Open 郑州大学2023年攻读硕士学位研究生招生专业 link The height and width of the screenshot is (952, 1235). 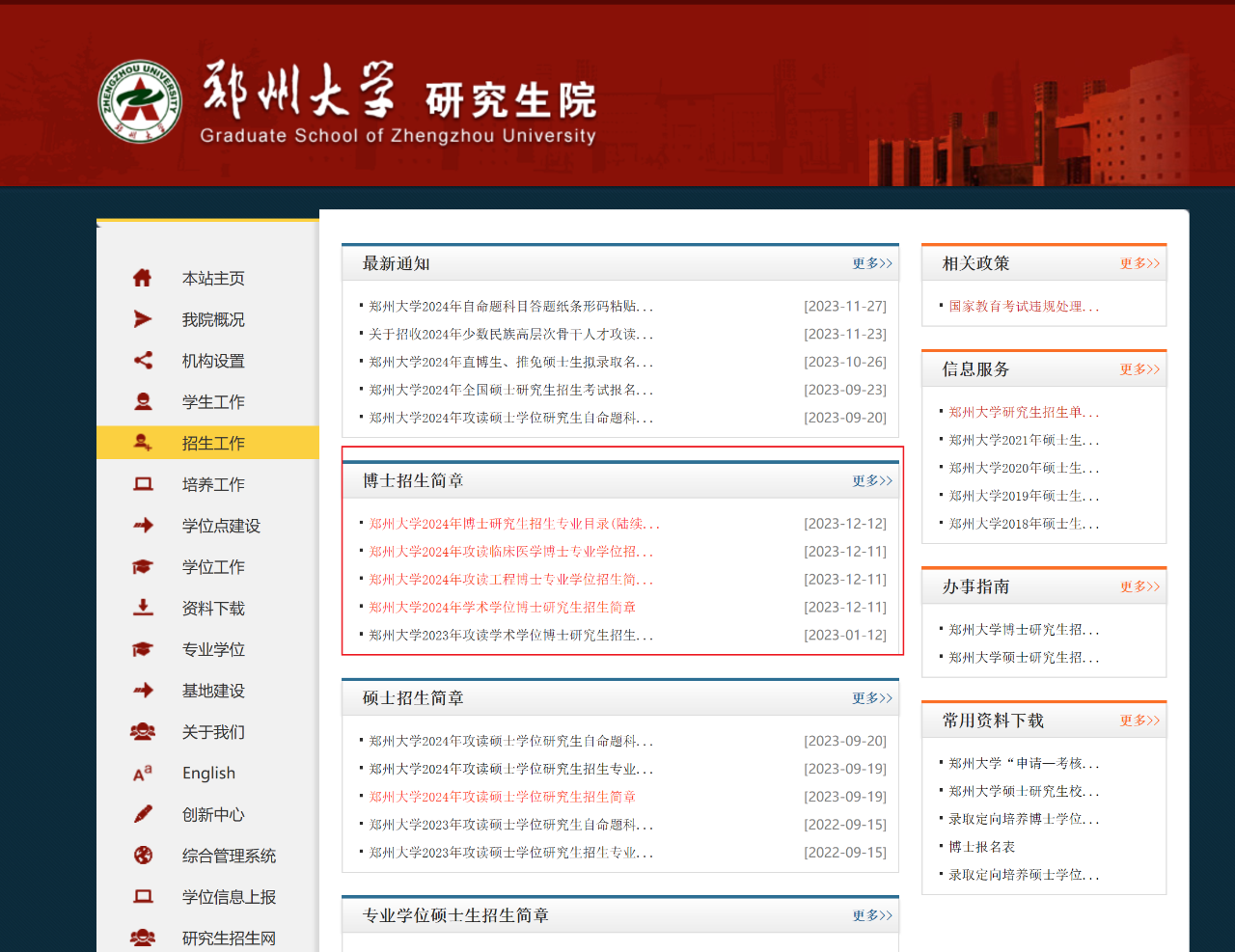(511, 853)
